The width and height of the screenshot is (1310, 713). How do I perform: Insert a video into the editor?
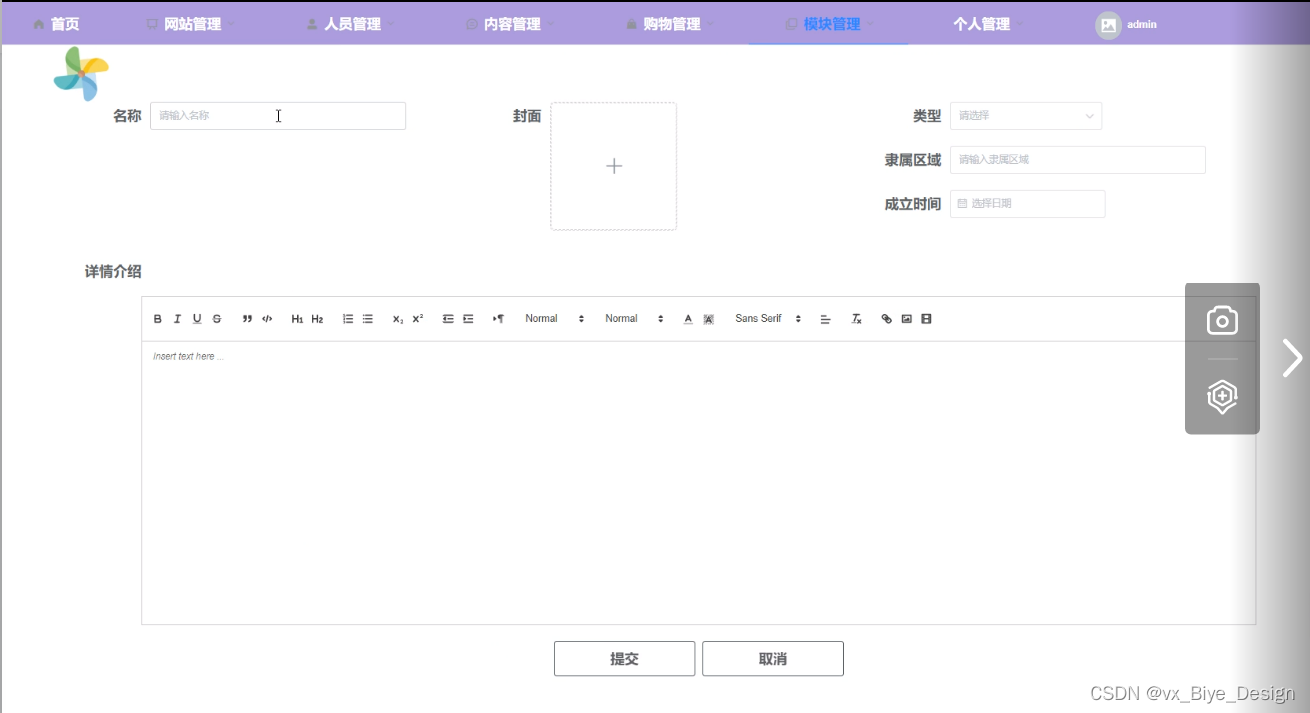click(926, 319)
